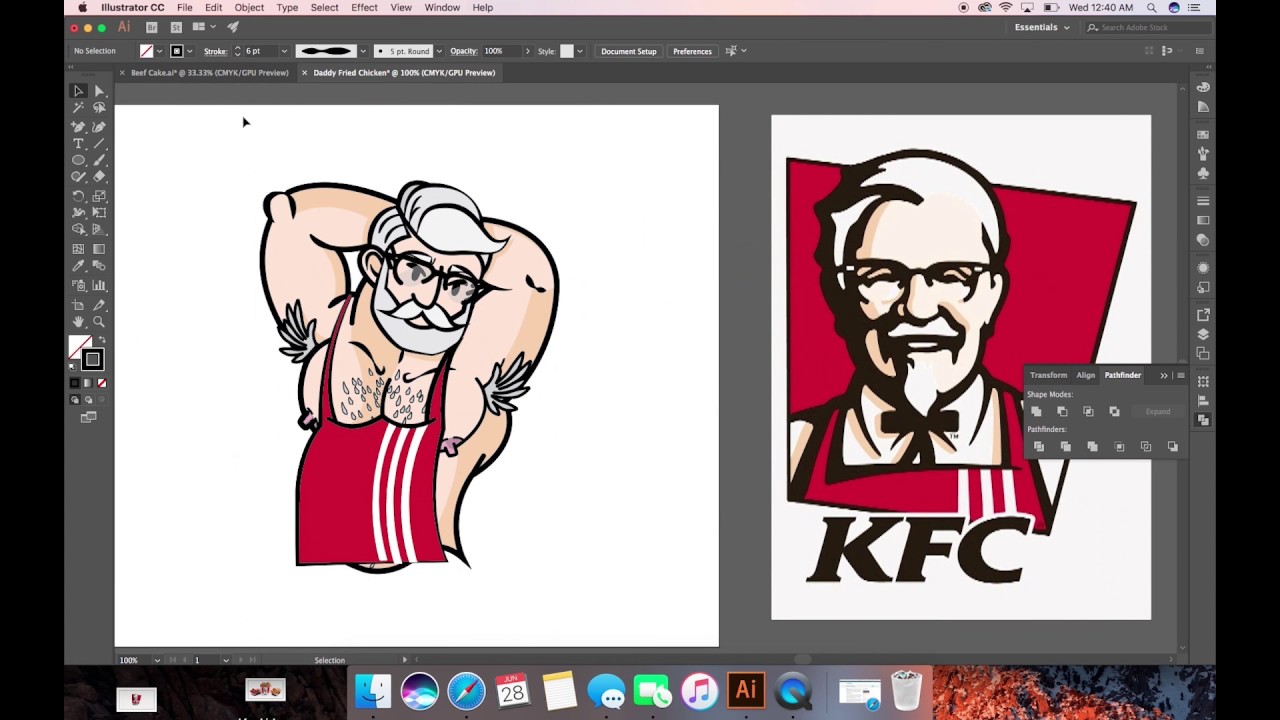Select the Hand tool

tap(78, 322)
